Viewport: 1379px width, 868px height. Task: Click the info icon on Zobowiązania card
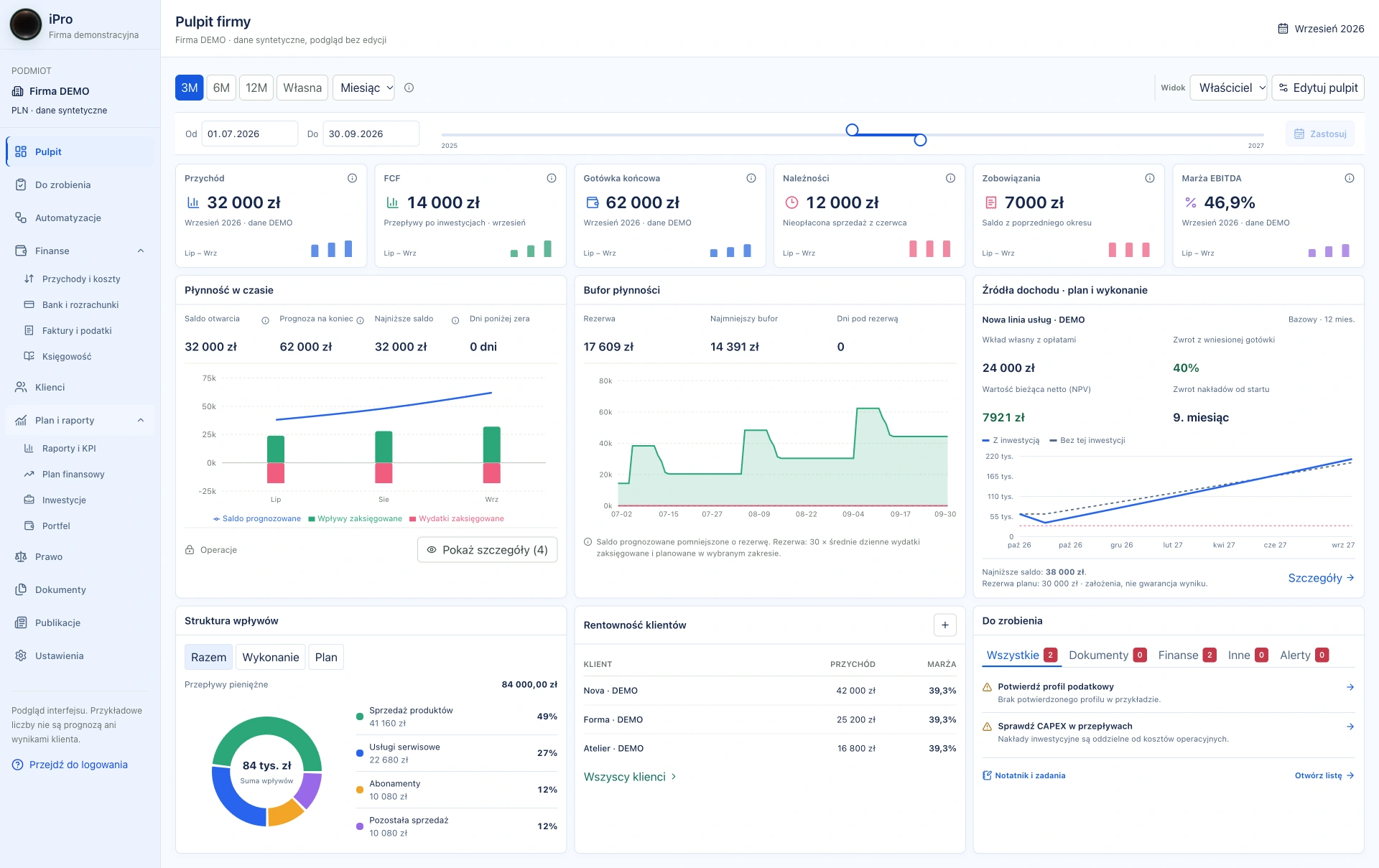tap(1150, 178)
